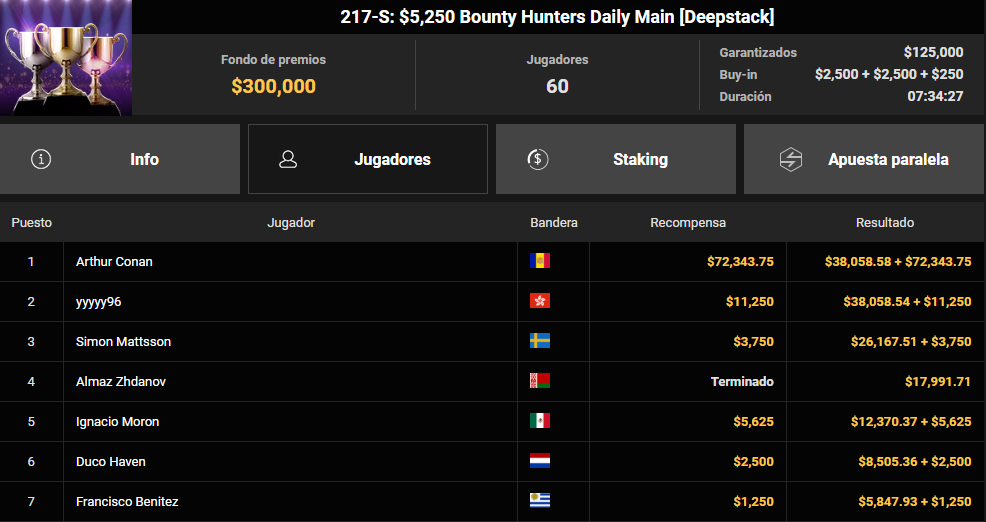Click the info circle icon

pos(42,159)
